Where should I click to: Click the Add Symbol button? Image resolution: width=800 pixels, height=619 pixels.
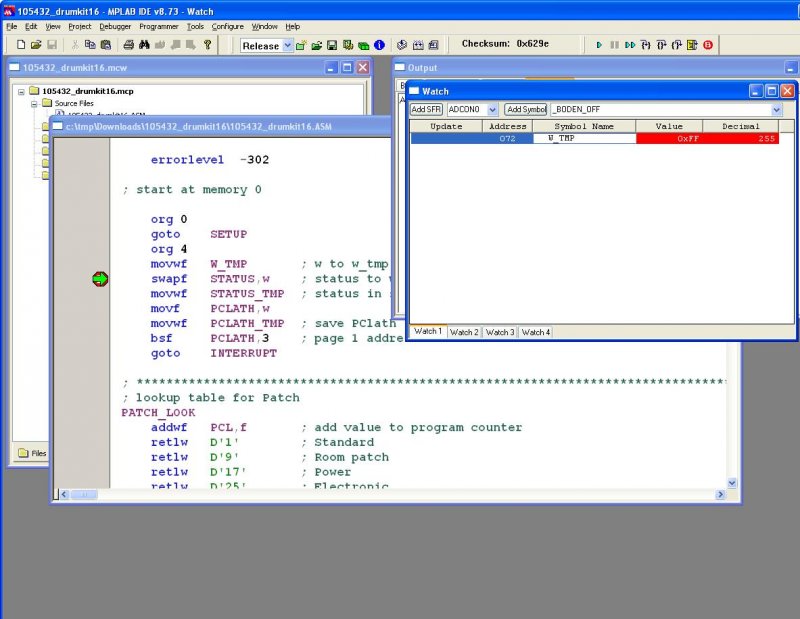pyautogui.click(x=526, y=109)
